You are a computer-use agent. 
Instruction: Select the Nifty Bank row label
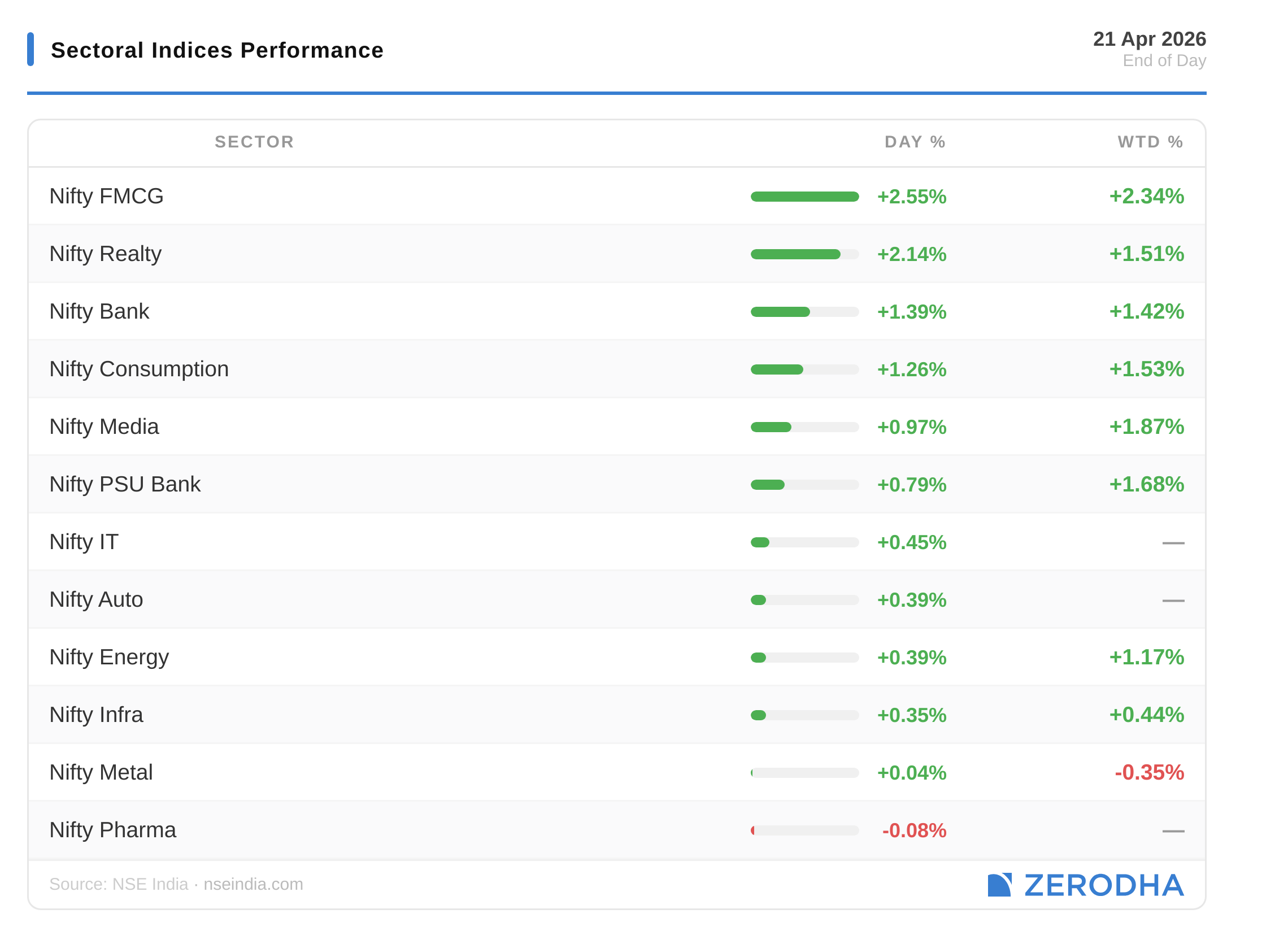point(99,311)
